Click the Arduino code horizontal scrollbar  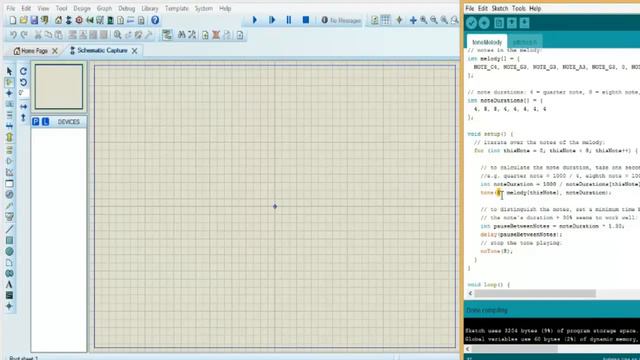coord(535,293)
